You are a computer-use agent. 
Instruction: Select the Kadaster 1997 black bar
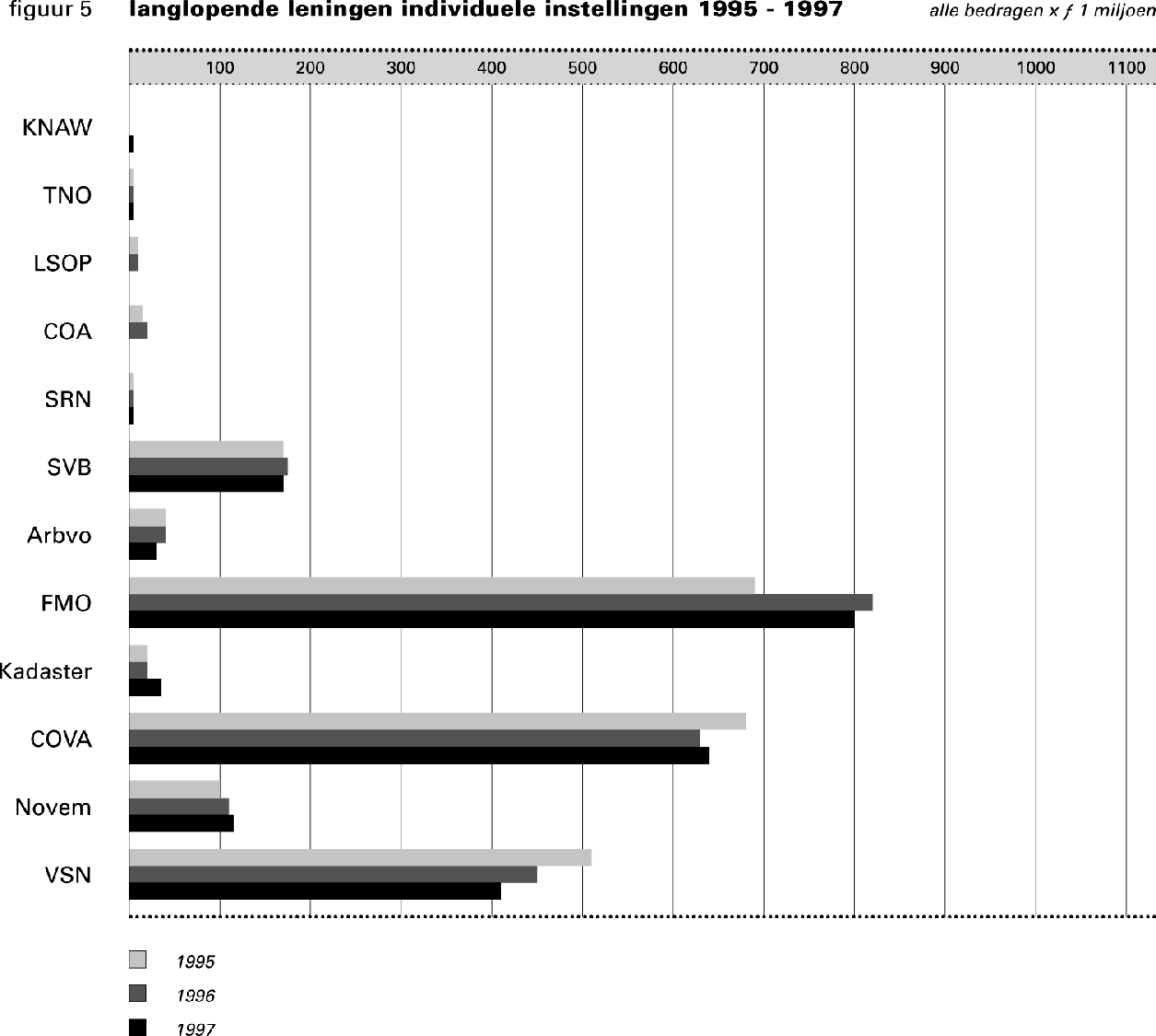point(145,688)
